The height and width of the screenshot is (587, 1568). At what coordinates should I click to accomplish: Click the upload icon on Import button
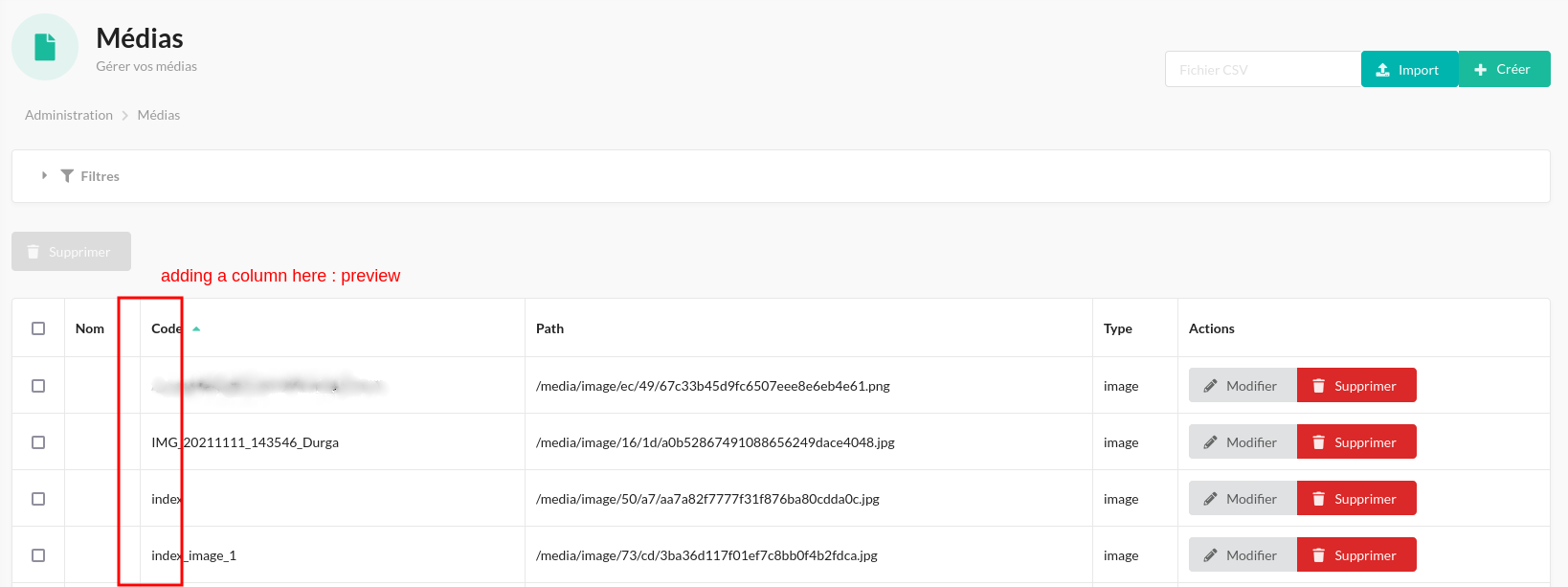tap(1383, 70)
